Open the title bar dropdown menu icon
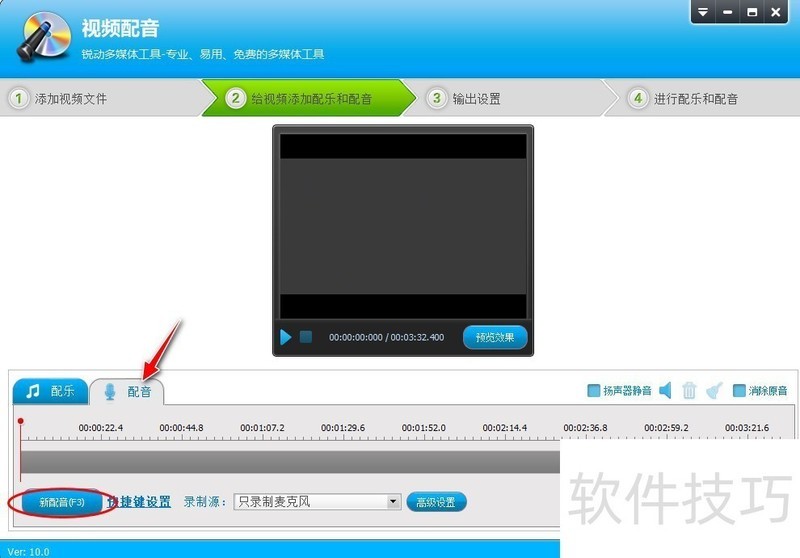The image size is (800, 558). point(703,12)
